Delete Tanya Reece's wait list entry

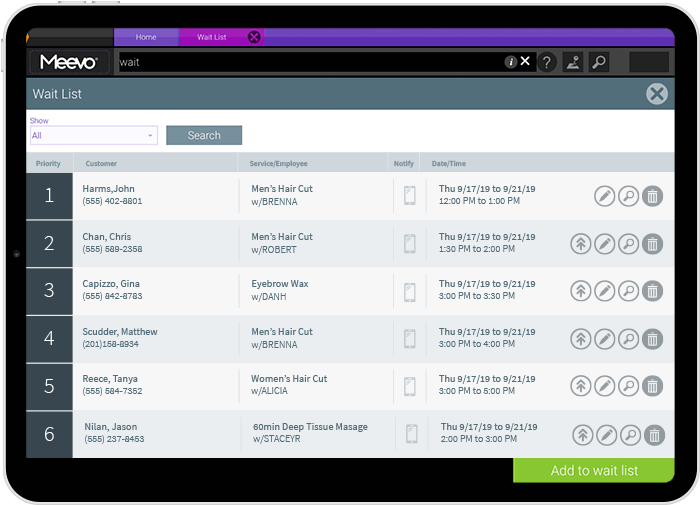tap(652, 386)
